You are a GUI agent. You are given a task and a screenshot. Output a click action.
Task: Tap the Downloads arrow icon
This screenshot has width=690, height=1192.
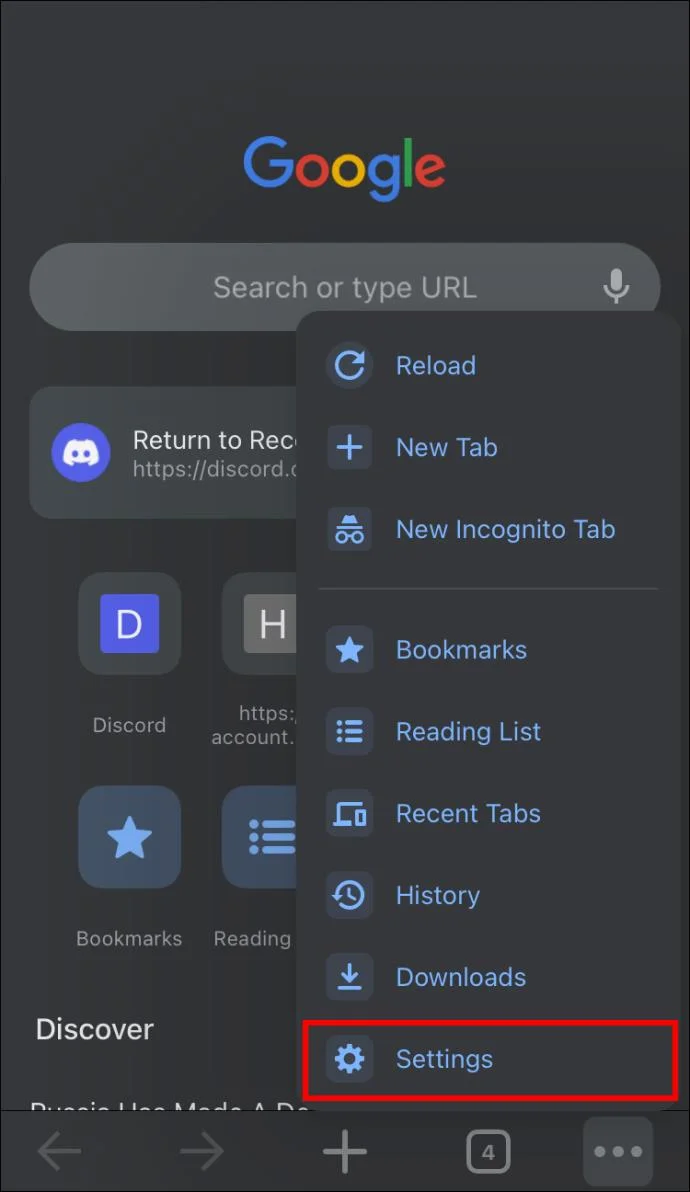(349, 977)
